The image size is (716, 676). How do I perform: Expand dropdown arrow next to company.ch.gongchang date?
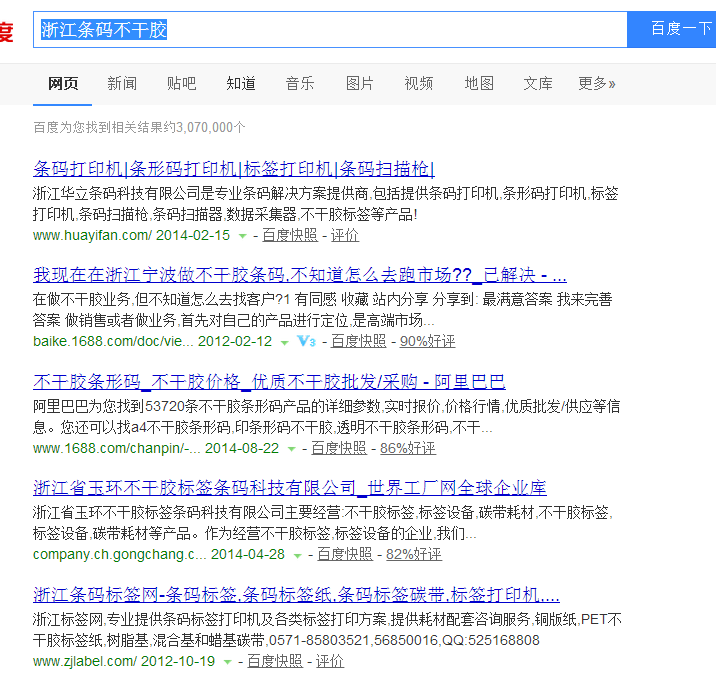point(297,556)
